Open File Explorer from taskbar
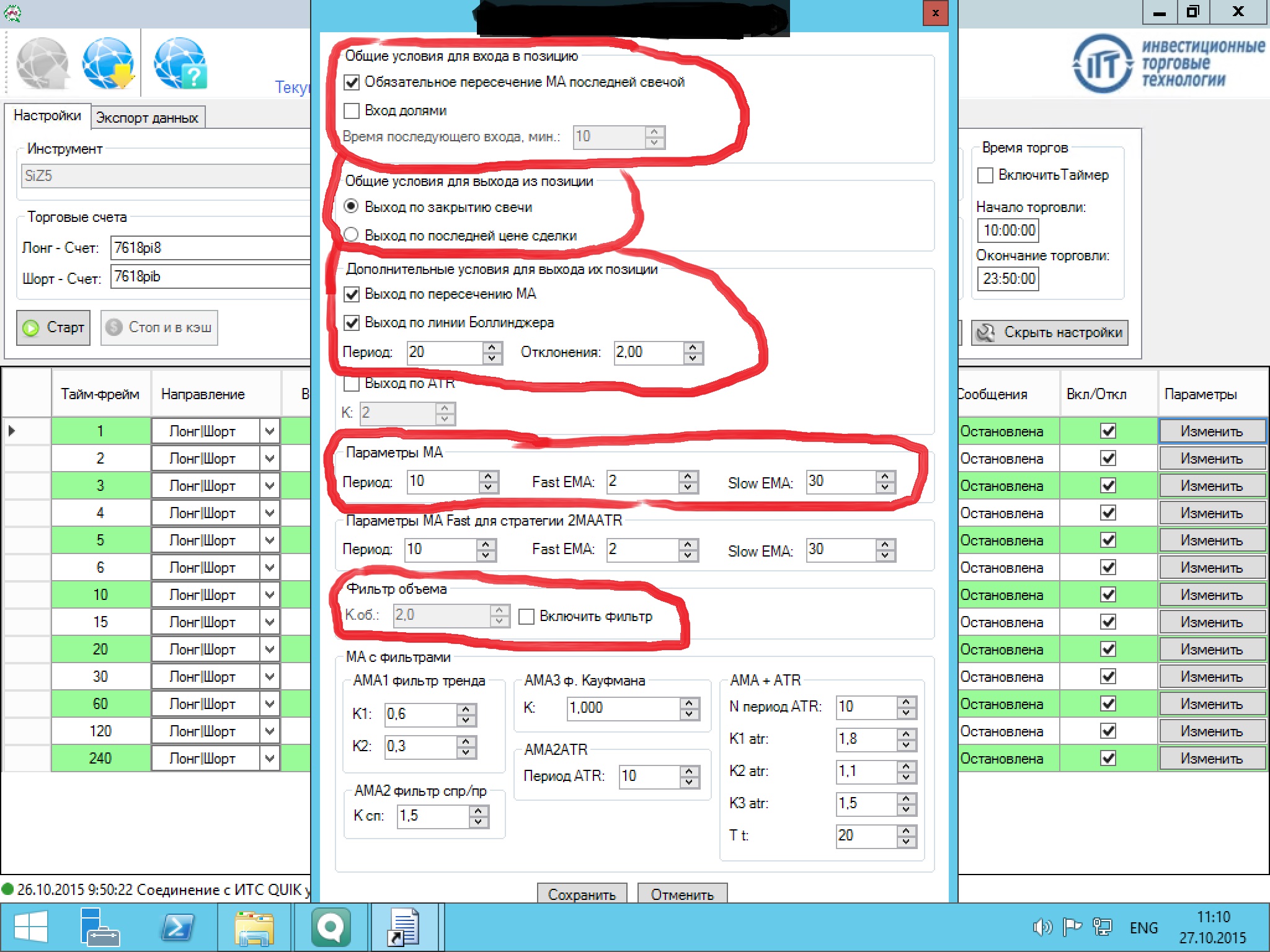 coord(254,927)
